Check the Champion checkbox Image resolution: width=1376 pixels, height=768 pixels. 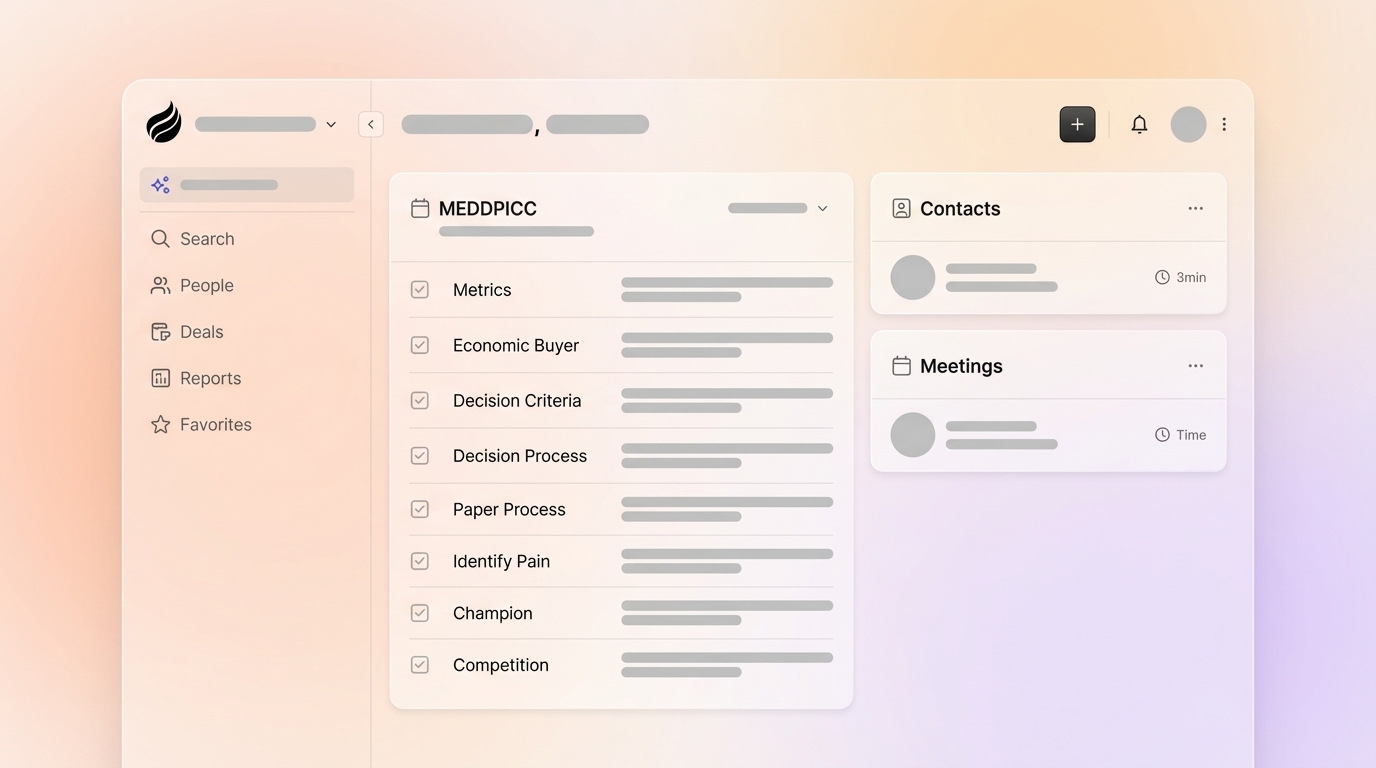tap(419, 612)
